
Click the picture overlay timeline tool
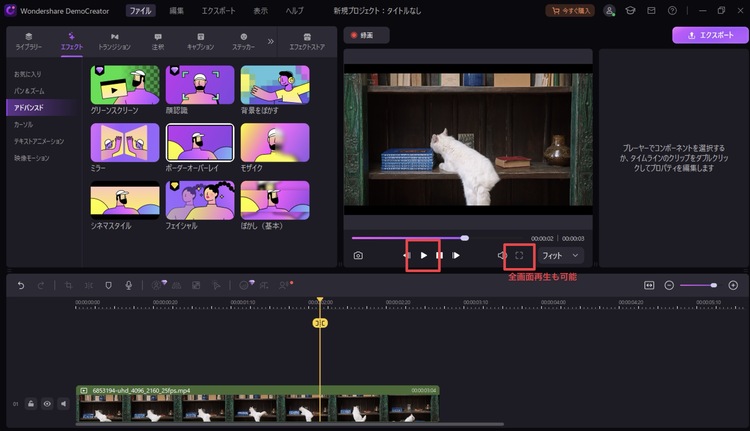pos(196,286)
